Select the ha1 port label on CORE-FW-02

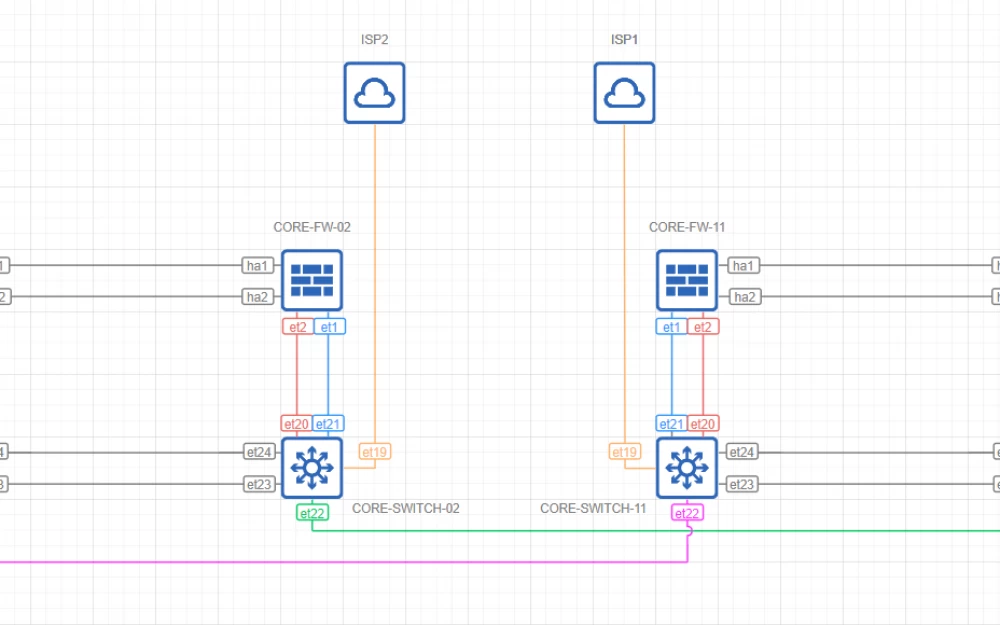(x=257, y=264)
